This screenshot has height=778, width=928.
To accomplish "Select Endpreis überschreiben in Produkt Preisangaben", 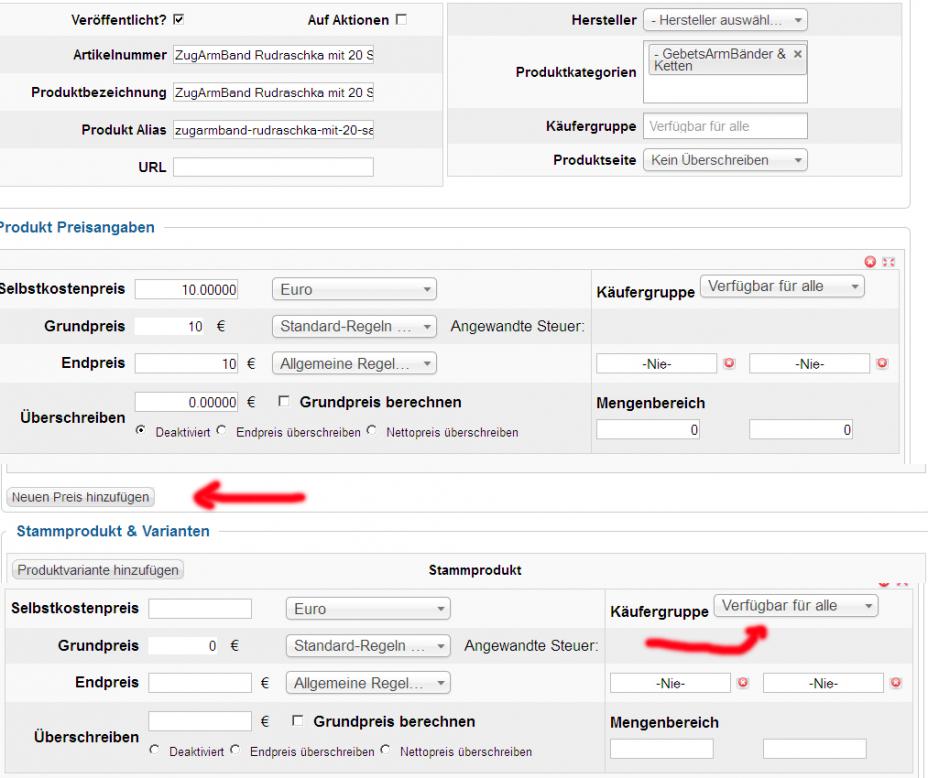I will coord(221,431).
